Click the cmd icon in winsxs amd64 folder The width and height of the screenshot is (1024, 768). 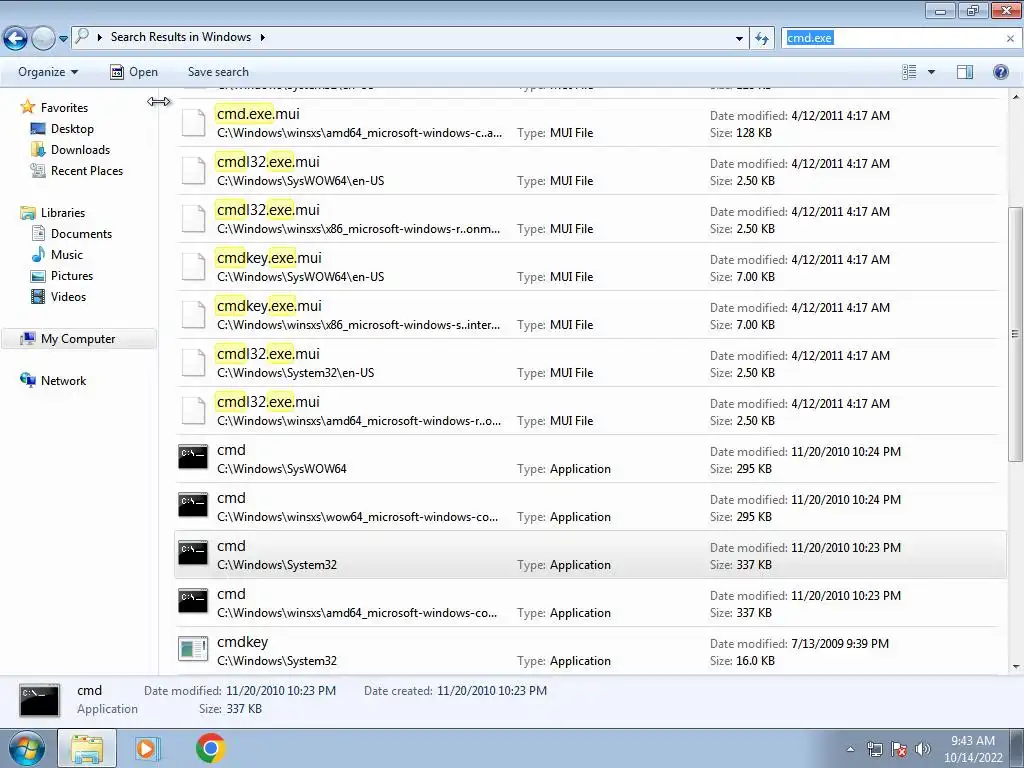193,601
